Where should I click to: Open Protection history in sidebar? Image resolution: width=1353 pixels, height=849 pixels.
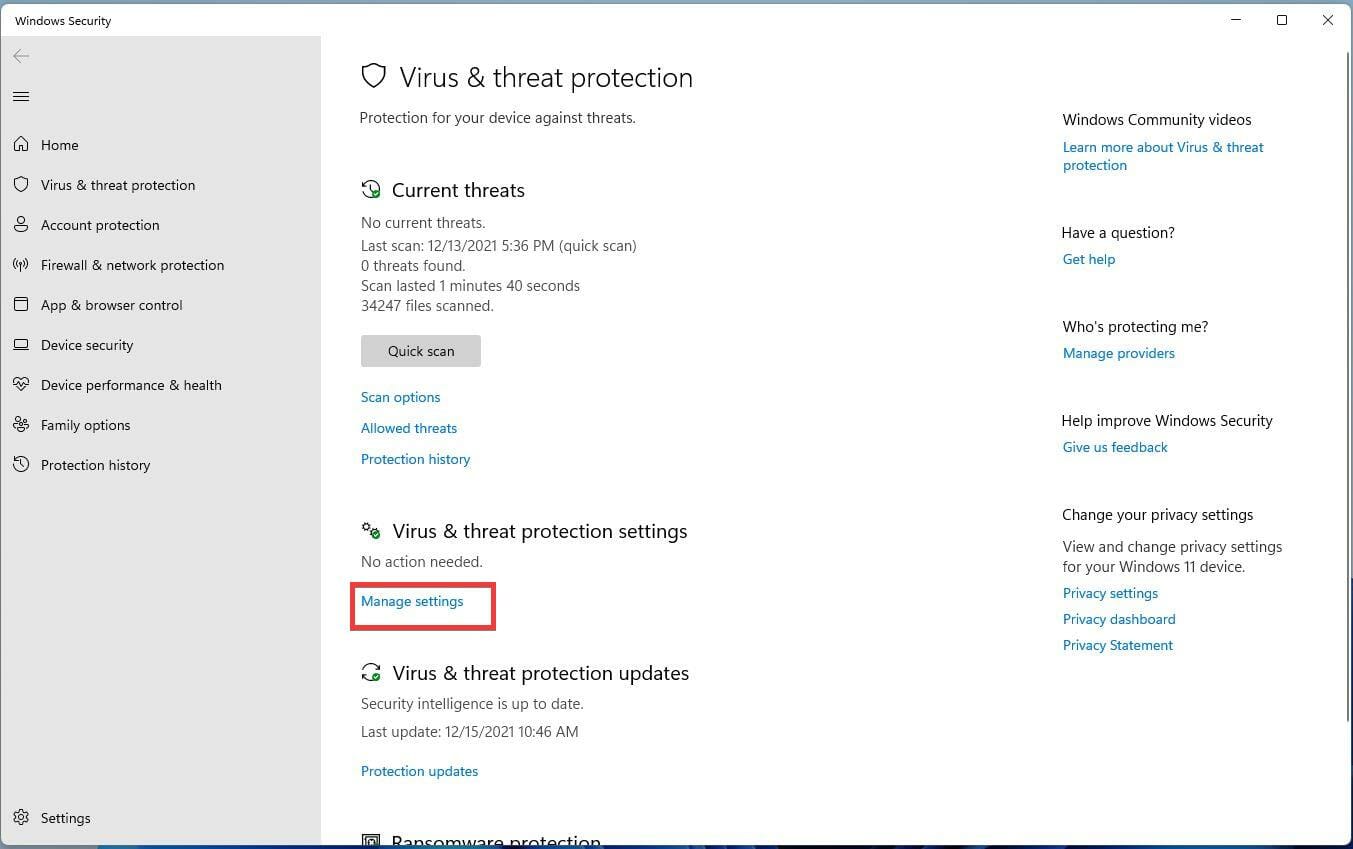click(95, 465)
